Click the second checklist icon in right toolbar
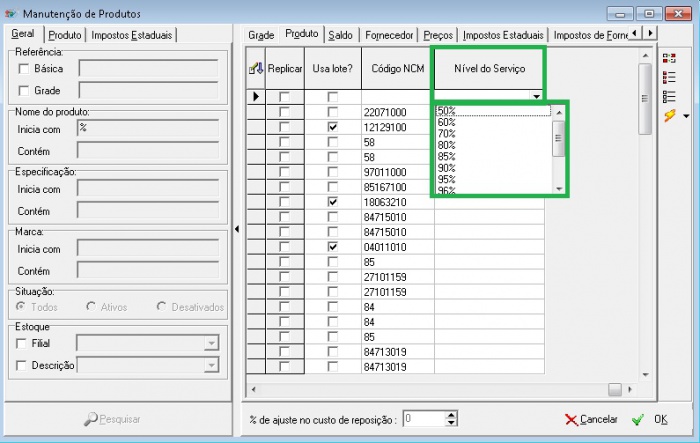700x443 pixels. (x=669, y=77)
